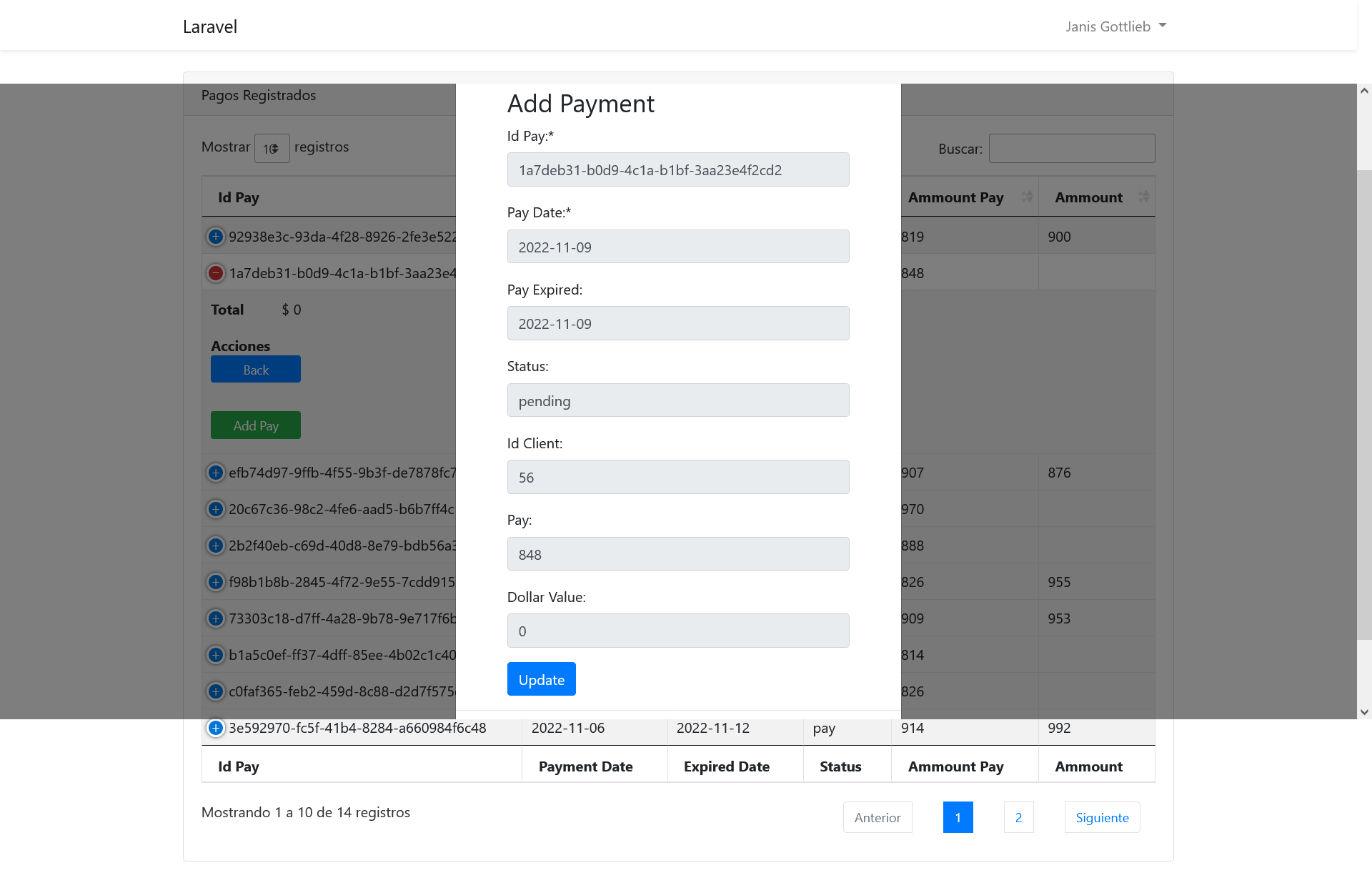Screen dimensions: 1372x883
Task: Sort table by Ammount column
Action: click(1088, 197)
